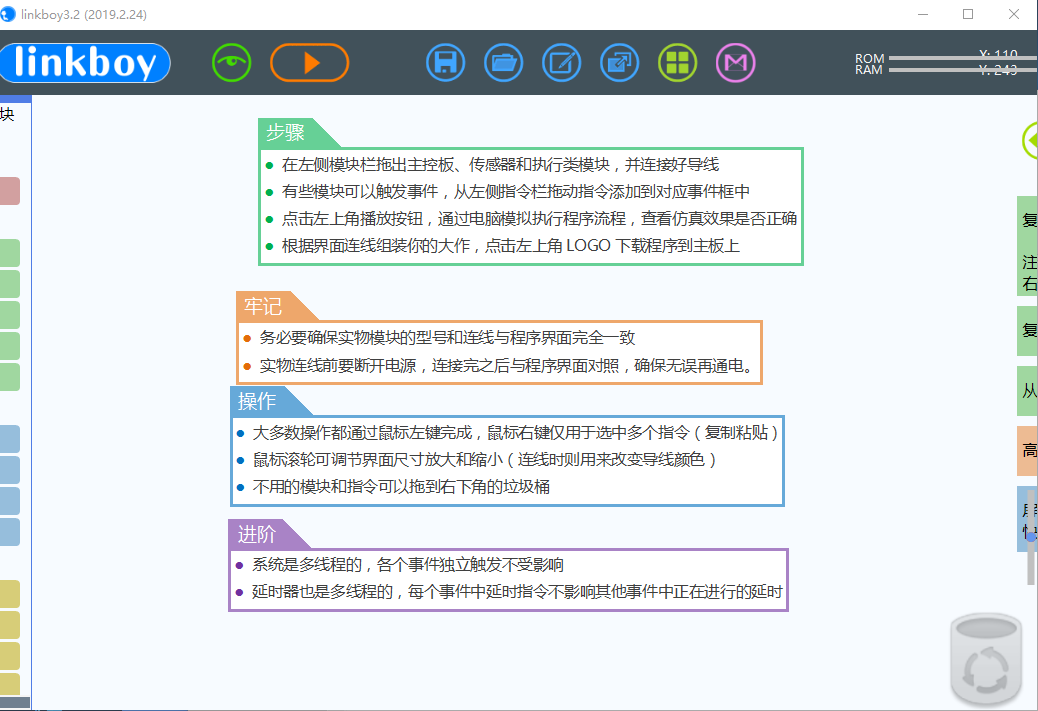Select the pink block in left sidebar
1038x711 pixels.
9,191
